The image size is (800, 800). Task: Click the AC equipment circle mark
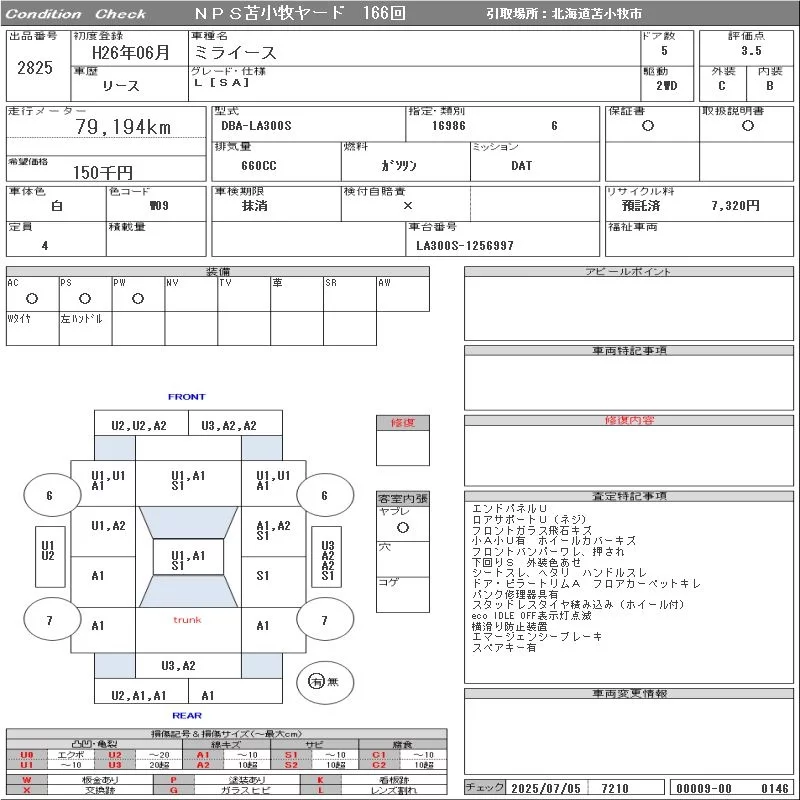tap(32, 298)
